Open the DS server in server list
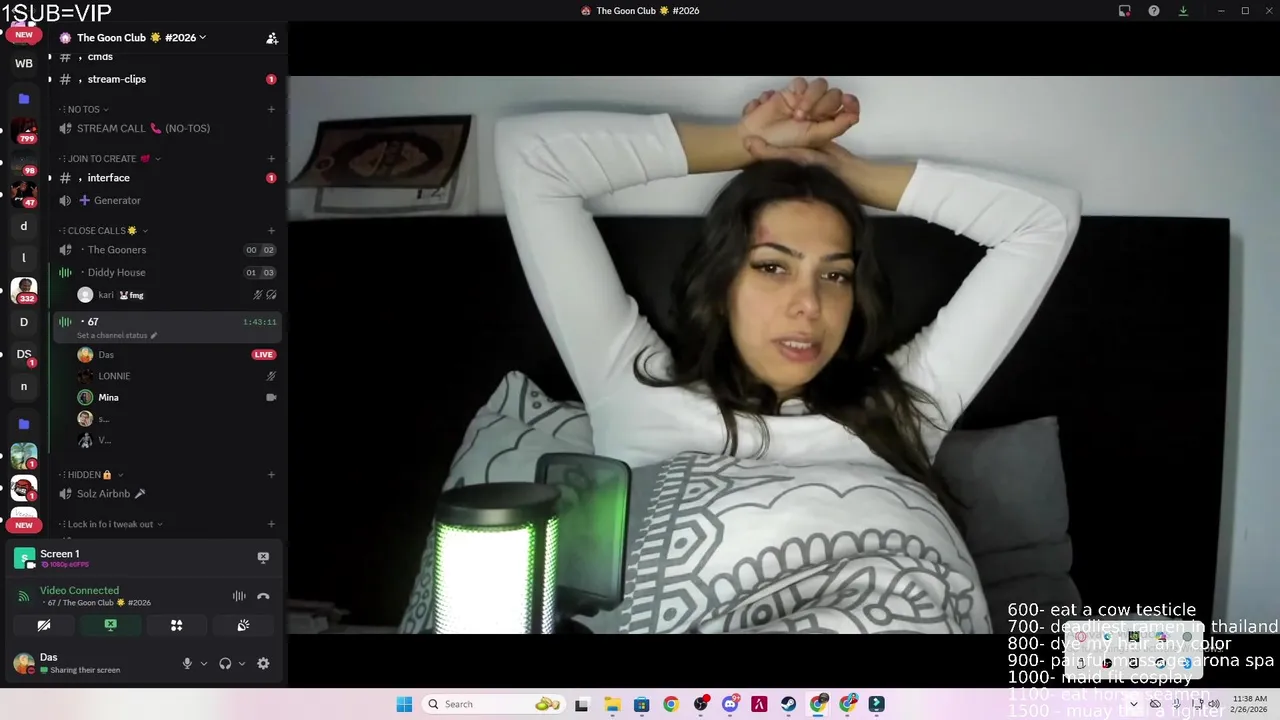The height and width of the screenshot is (720, 1280). pyautogui.click(x=24, y=354)
